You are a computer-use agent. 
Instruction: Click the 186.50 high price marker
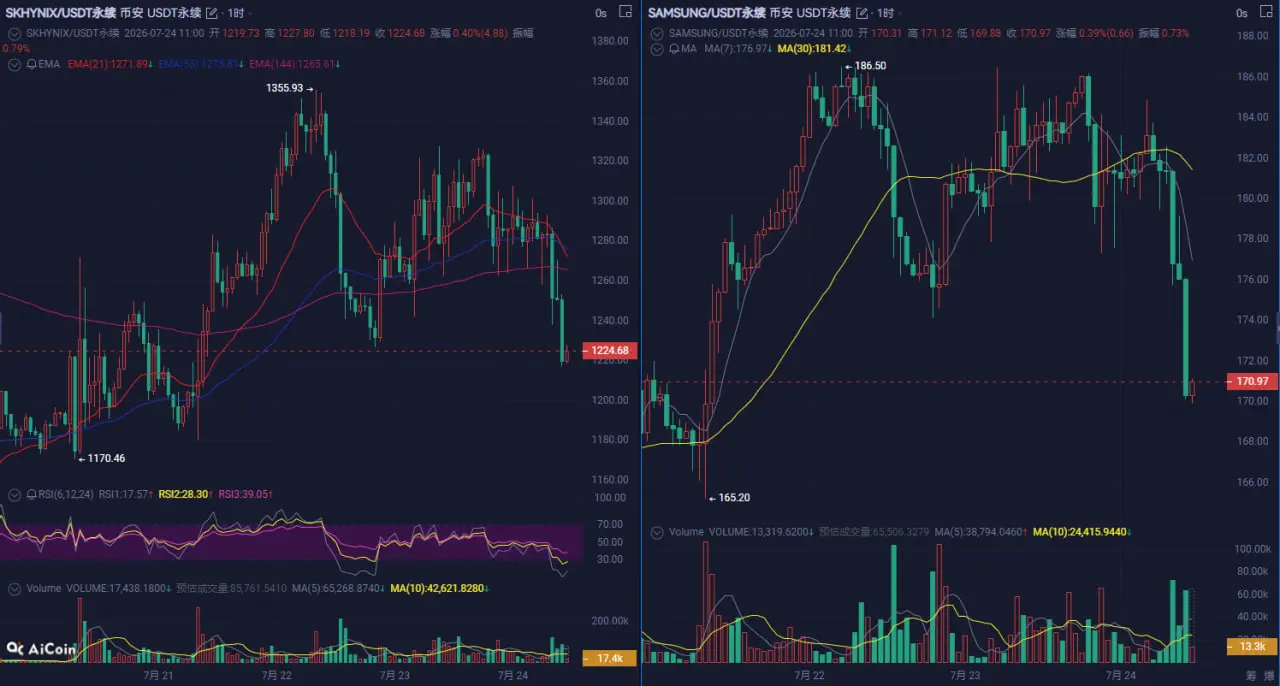[866, 65]
